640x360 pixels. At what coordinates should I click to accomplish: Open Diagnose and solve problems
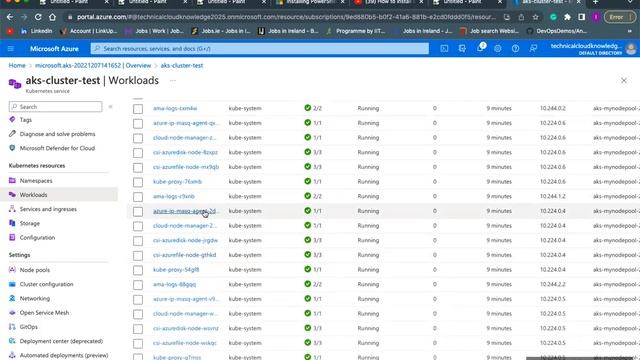57,134
